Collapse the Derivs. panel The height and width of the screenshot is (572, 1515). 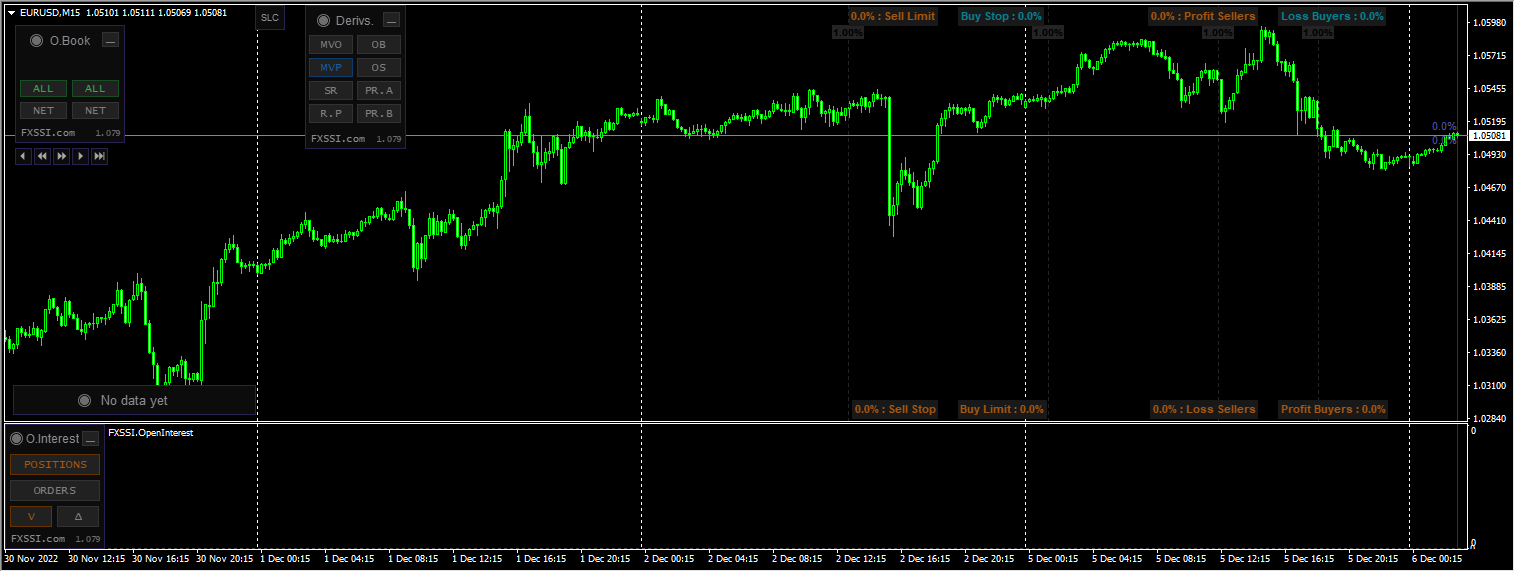(392, 20)
